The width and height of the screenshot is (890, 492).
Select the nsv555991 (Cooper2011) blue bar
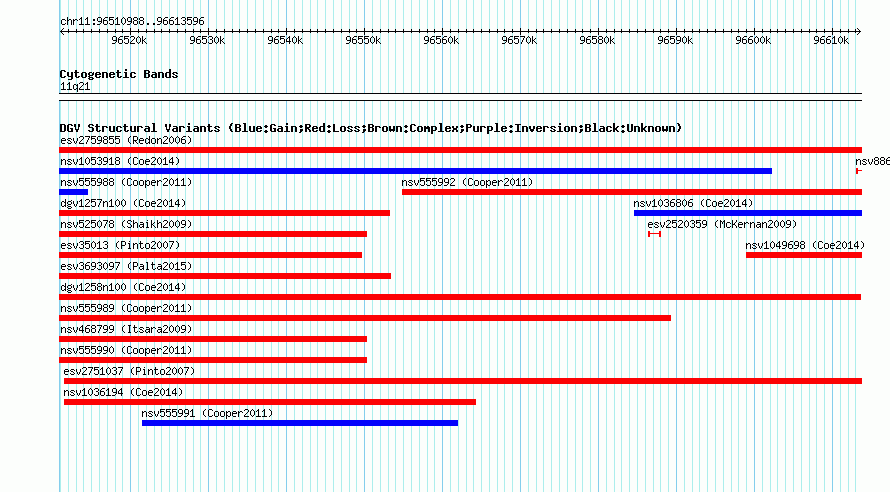point(300,423)
